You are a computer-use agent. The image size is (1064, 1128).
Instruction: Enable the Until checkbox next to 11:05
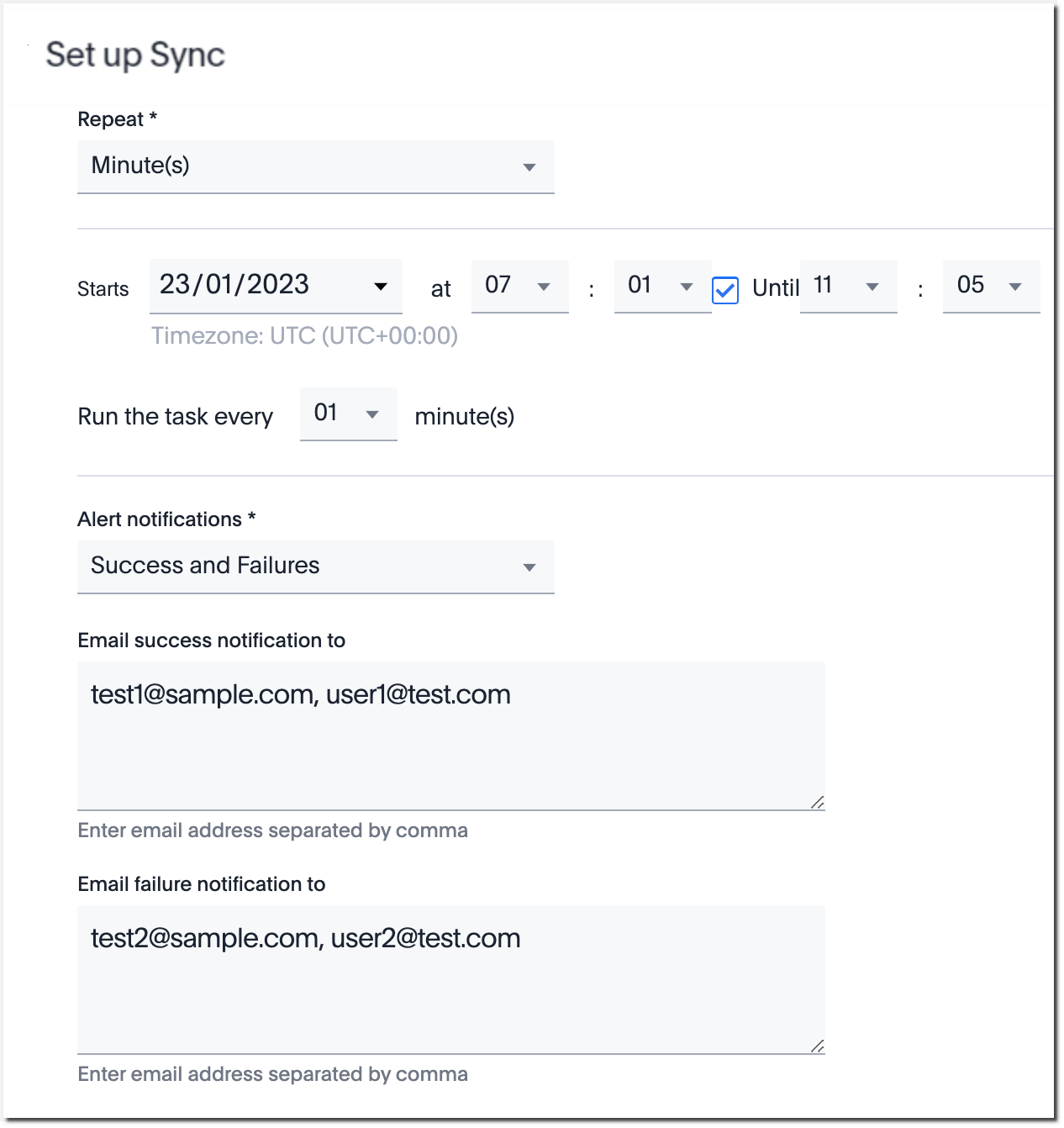pos(724,291)
